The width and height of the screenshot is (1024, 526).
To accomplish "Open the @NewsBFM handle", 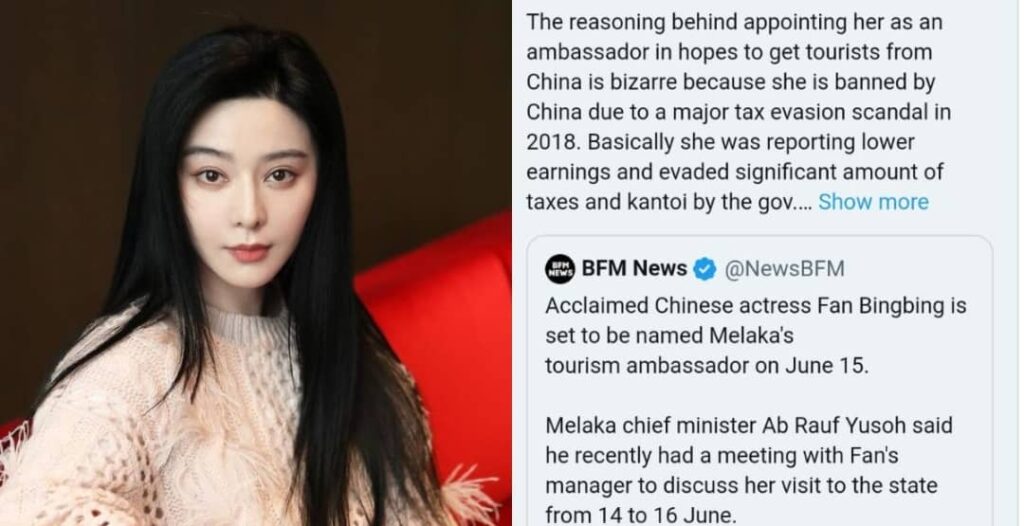I will (784, 269).
